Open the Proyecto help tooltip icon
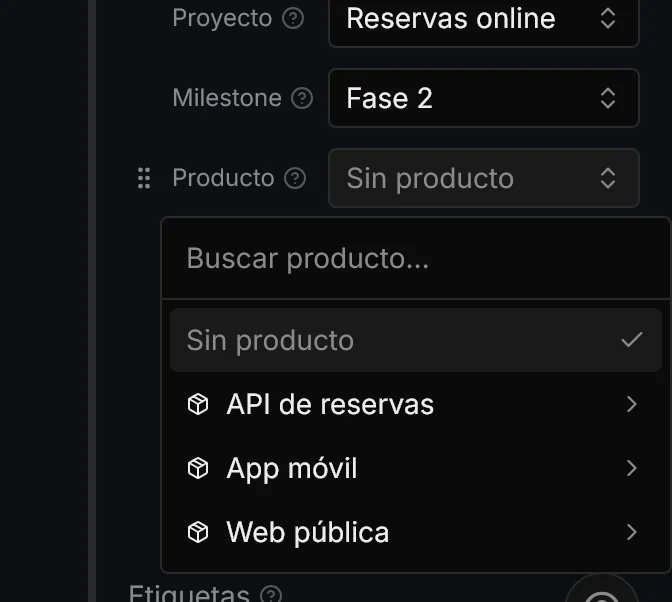This screenshot has height=602, width=672. (293, 18)
